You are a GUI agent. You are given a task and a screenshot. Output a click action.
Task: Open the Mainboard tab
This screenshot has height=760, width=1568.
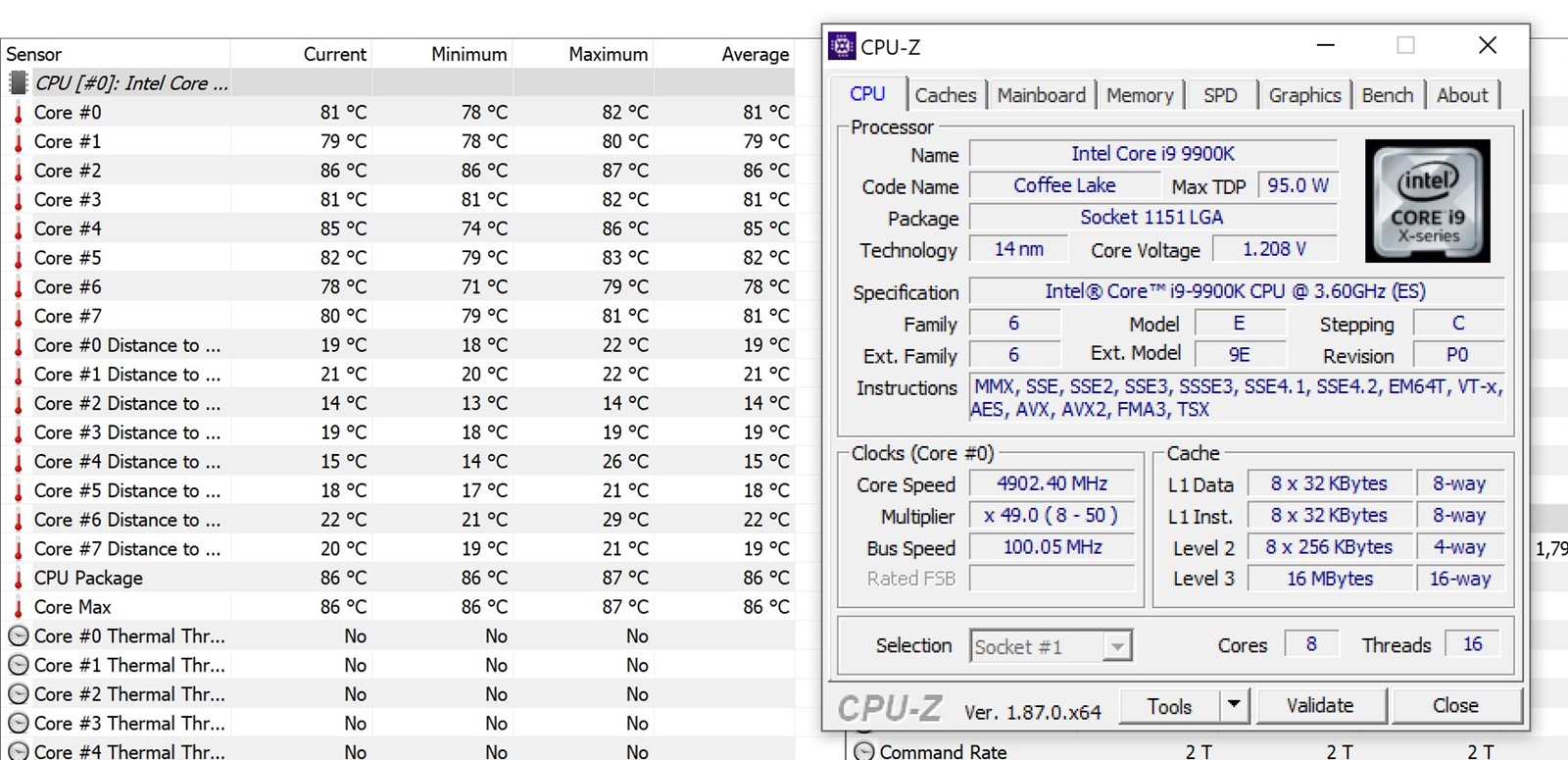click(x=1041, y=95)
